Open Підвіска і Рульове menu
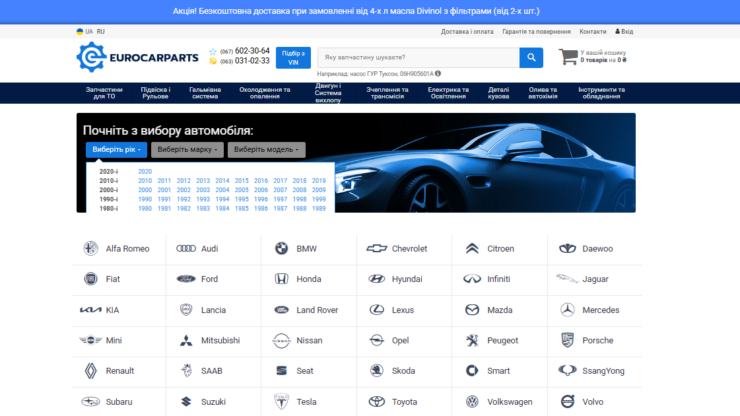This screenshot has height=416, width=740. [155, 93]
